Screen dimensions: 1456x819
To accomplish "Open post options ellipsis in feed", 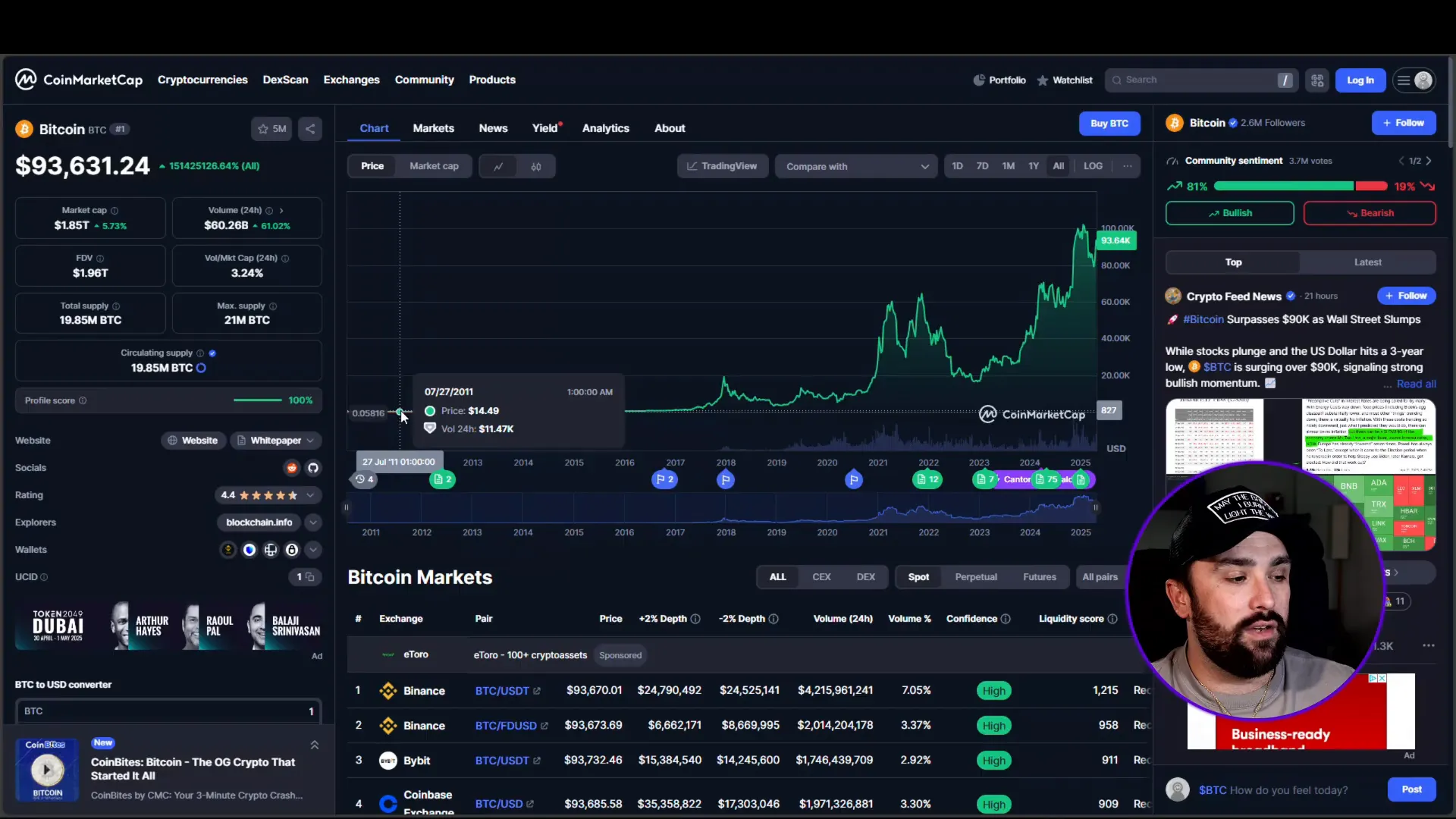I will 1429,646.
